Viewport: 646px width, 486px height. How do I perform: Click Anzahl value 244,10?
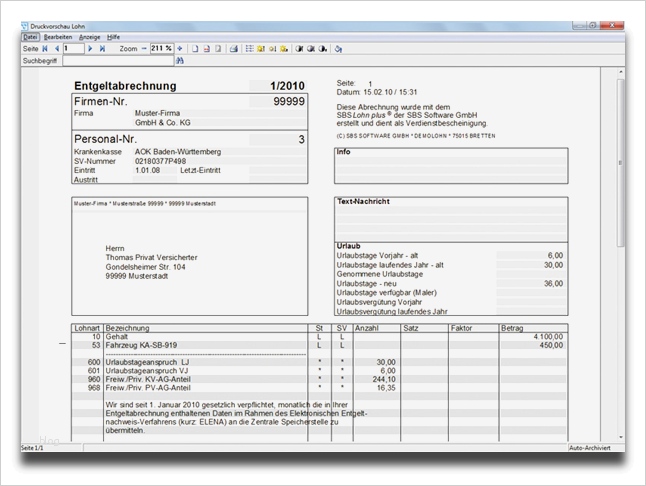[384, 379]
